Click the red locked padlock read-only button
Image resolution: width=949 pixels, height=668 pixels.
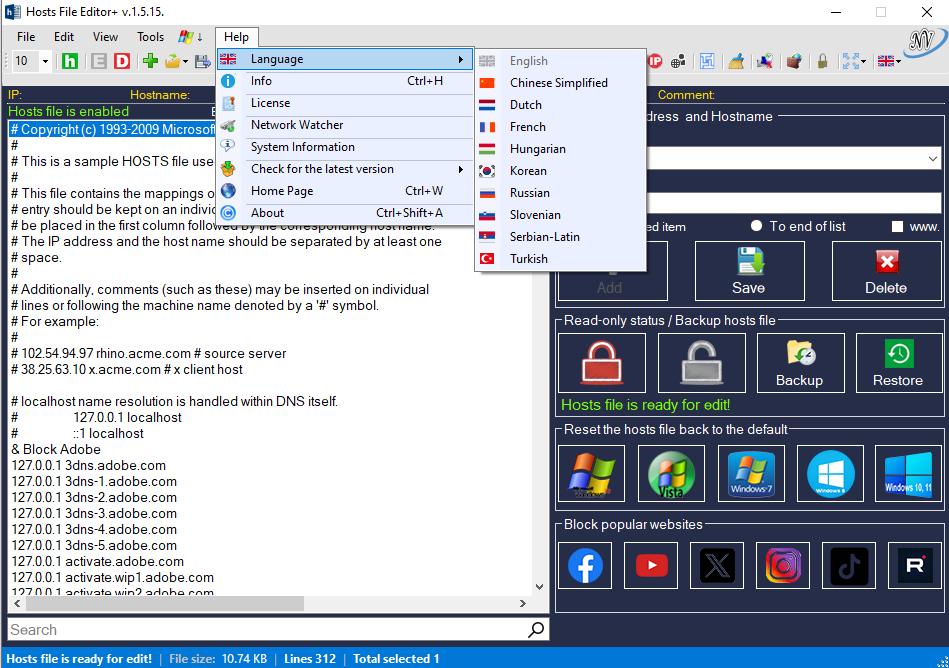601,362
